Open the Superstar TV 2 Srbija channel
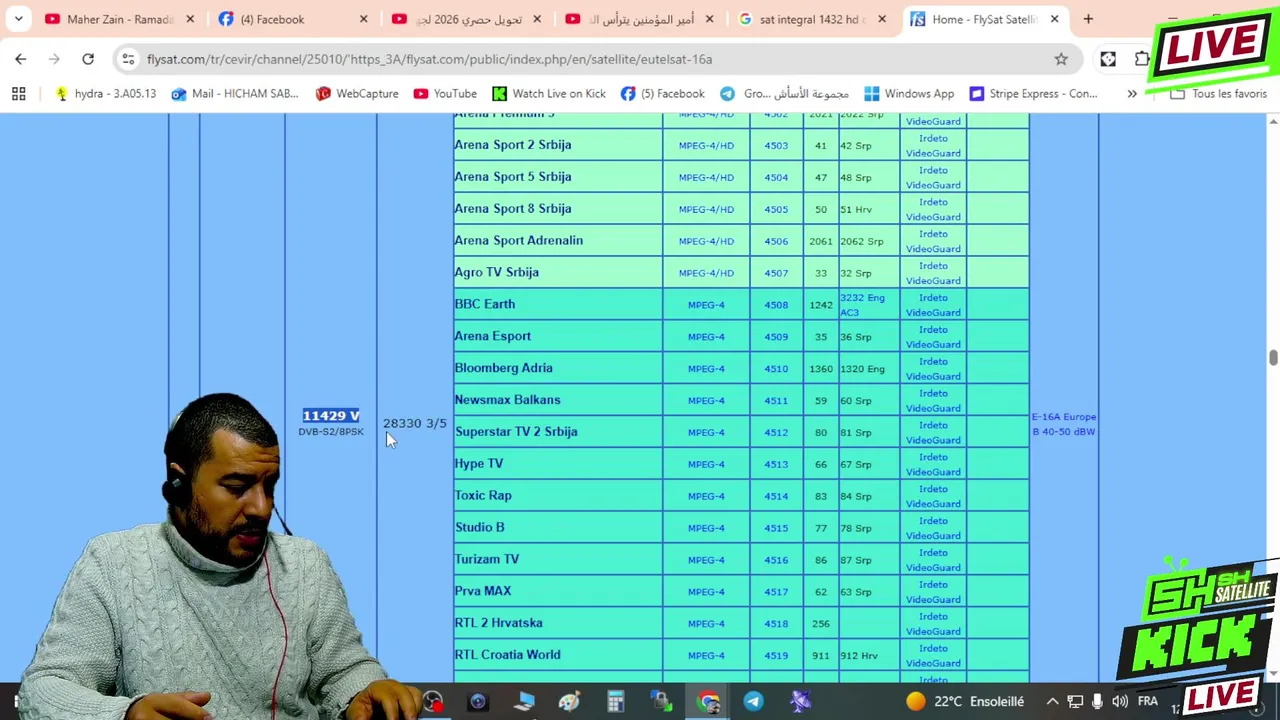 point(516,432)
